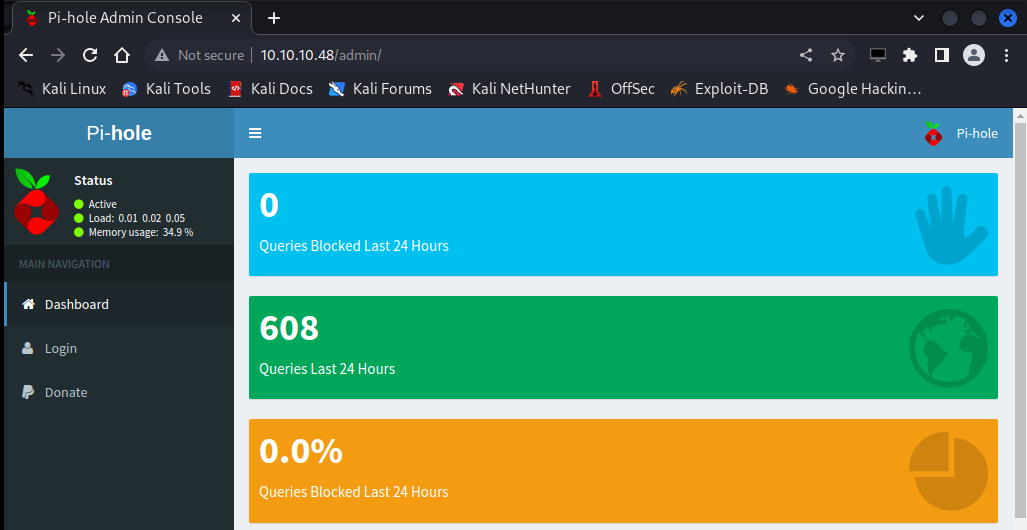The height and width of the screenshot is (530, 1027).
Task: Click the scrollbar up arrow
Action: [1020, 115]
